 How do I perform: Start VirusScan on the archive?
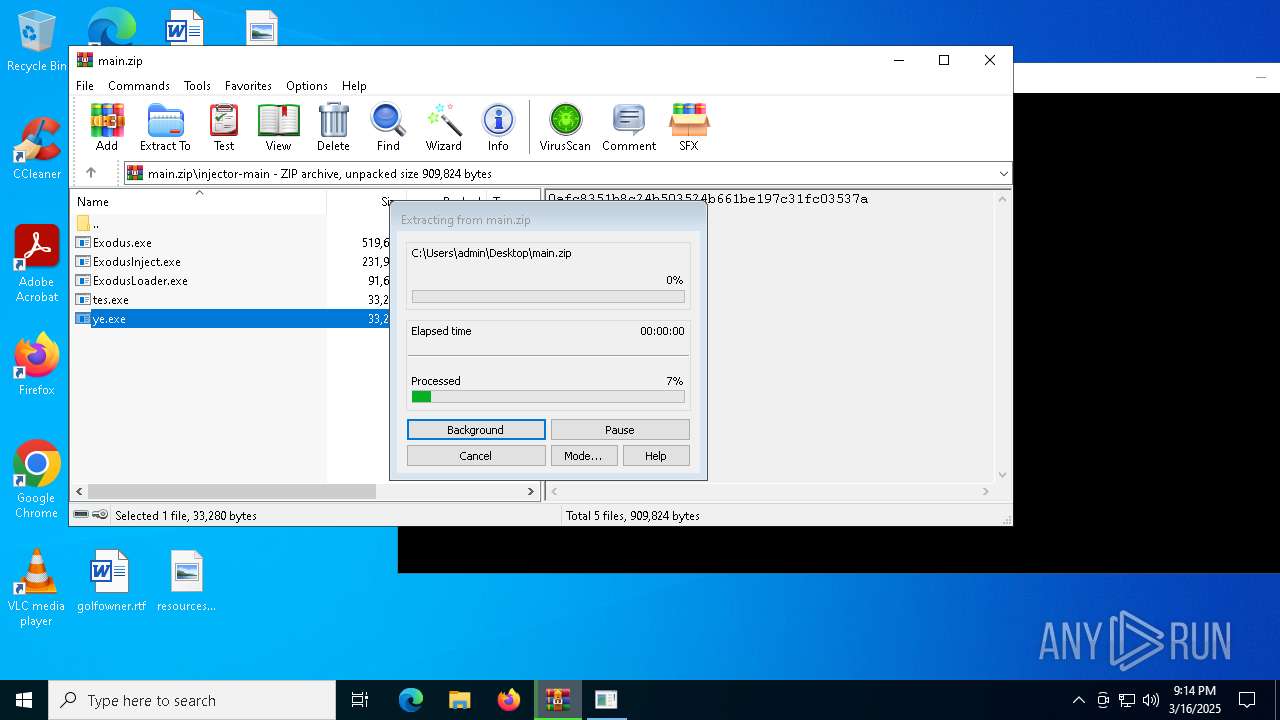click(565, 127)
